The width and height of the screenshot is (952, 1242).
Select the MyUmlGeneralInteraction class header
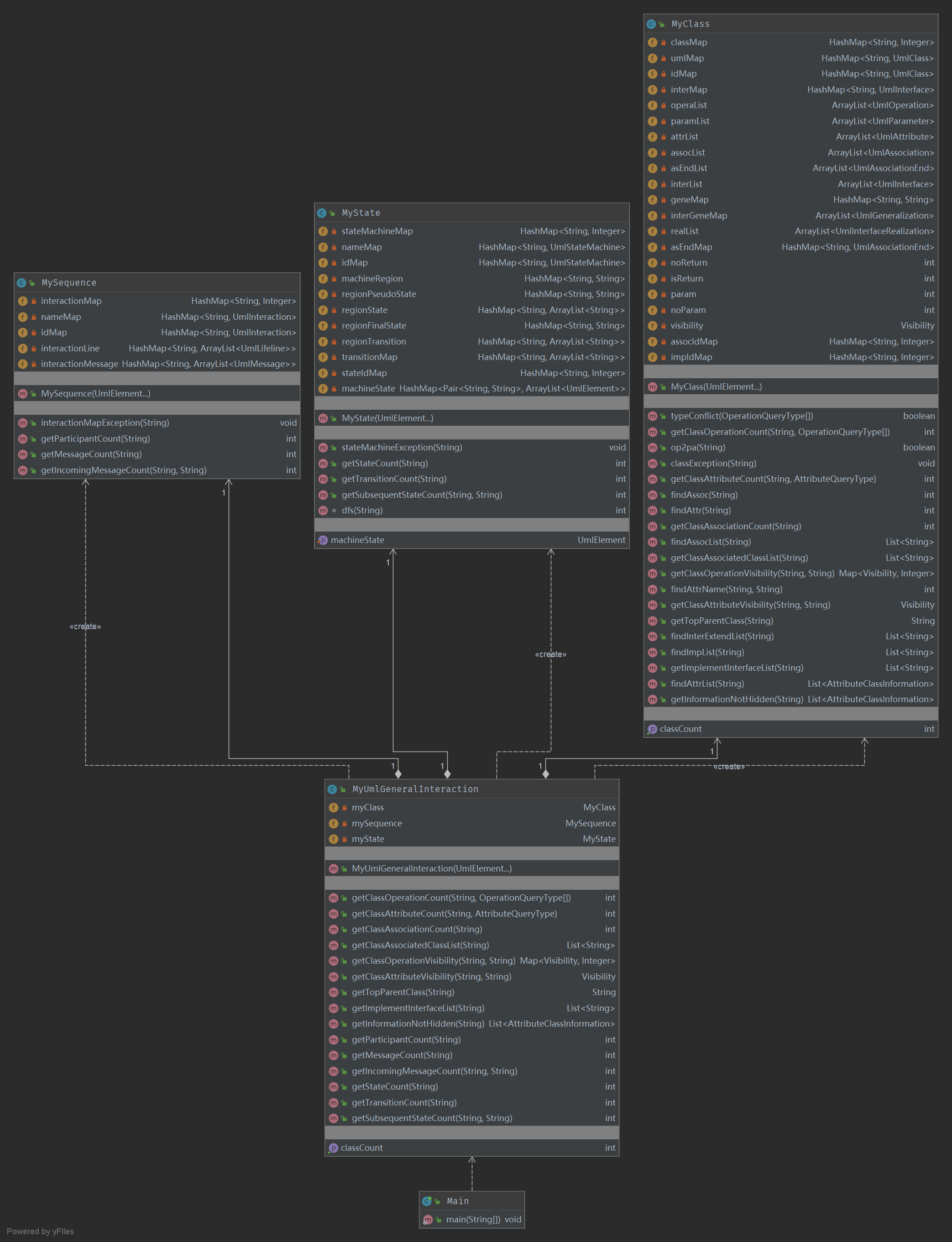[x=415, y=789]
